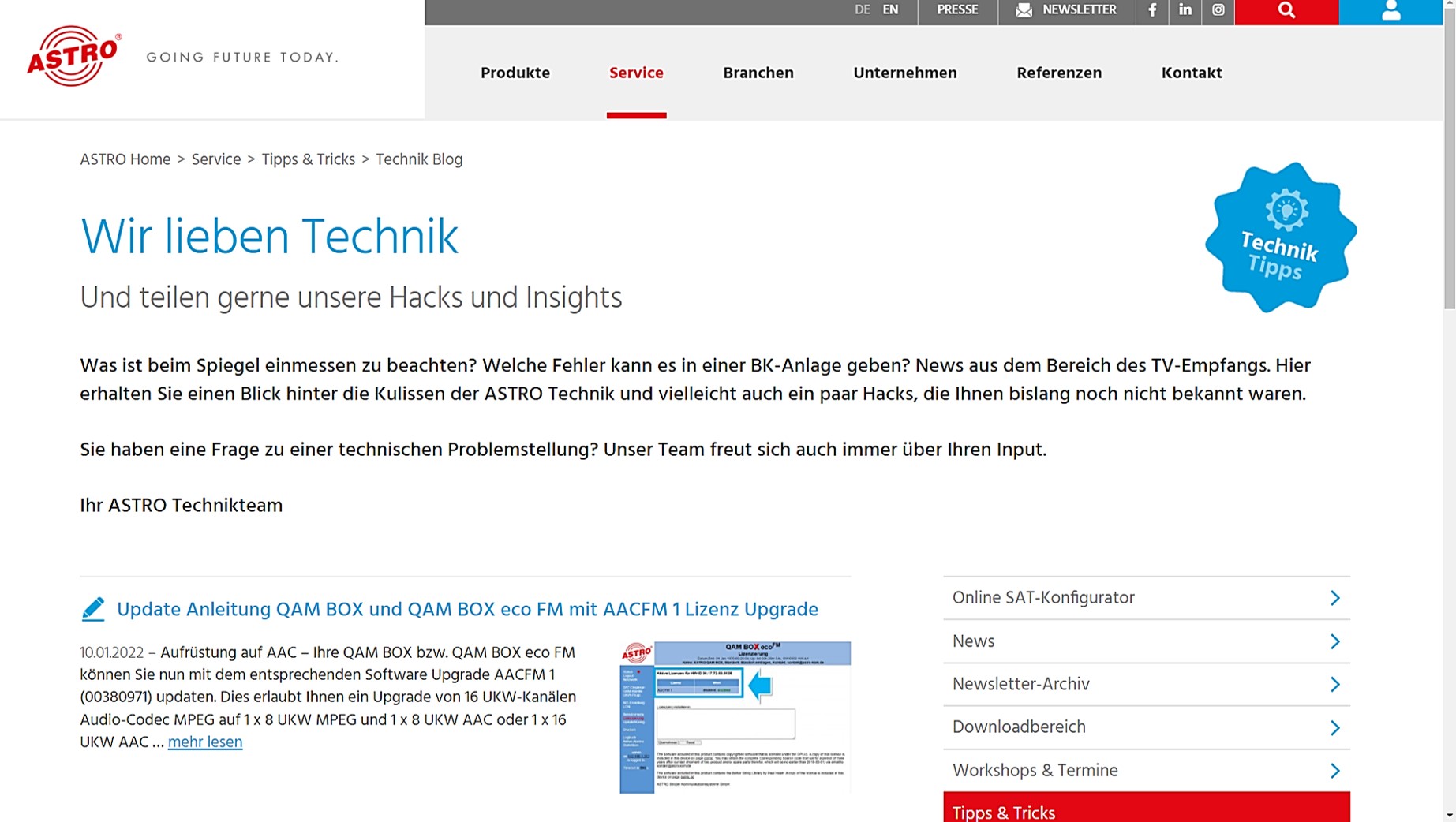This screenshot has width=1456, height=822.
Task: Click the Technik Tipps badge
Action: click(1281, 237)
